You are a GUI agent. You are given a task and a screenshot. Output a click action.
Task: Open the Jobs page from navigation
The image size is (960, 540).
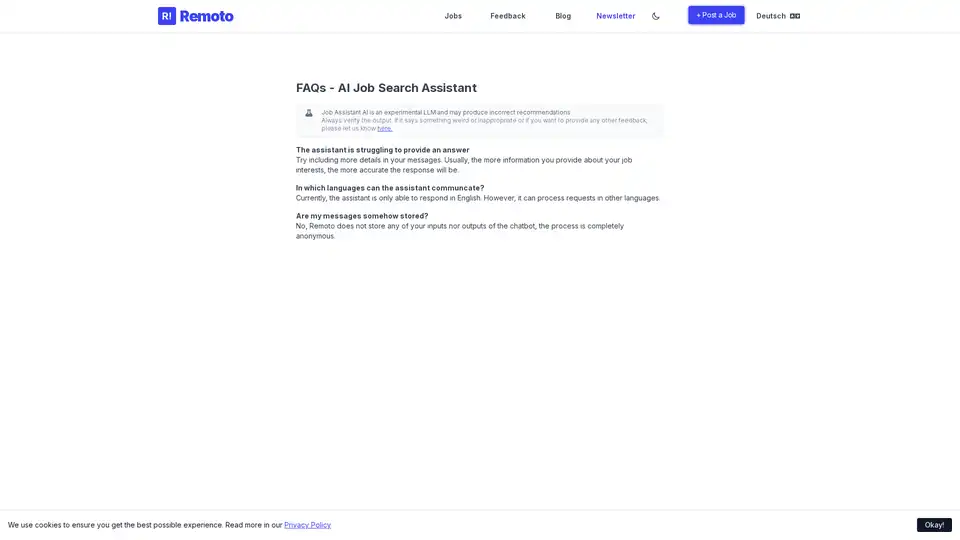453,16
